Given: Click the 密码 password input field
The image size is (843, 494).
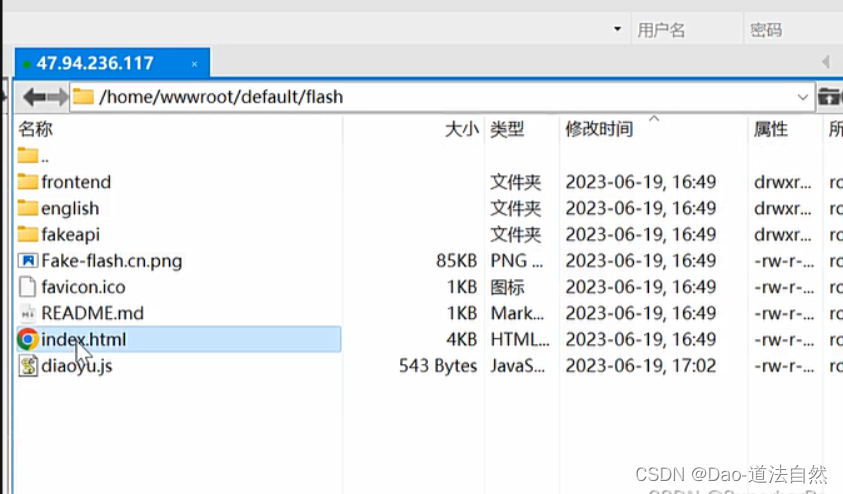Looking at the screenshot, I should [x=794, y=30].
